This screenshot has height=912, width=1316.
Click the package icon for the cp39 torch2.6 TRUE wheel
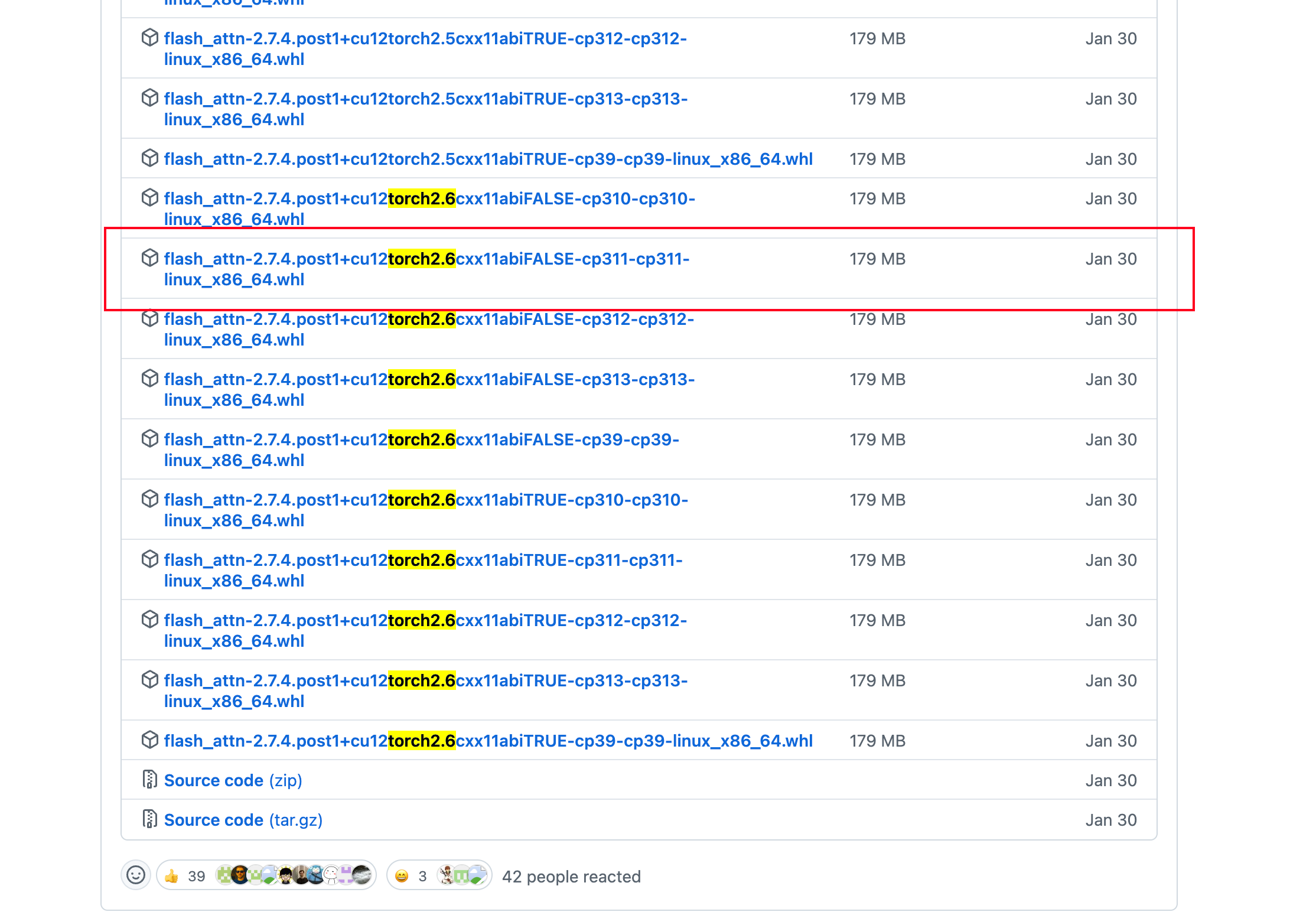pyautogui.click(x=151, y=740)
